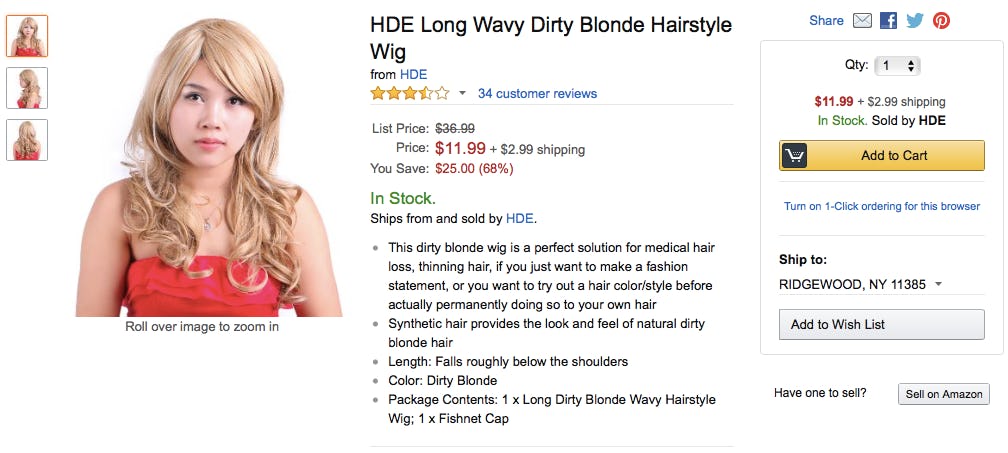Click the main wig product image
Screen dimensions: 1008x453
point(209,167)
